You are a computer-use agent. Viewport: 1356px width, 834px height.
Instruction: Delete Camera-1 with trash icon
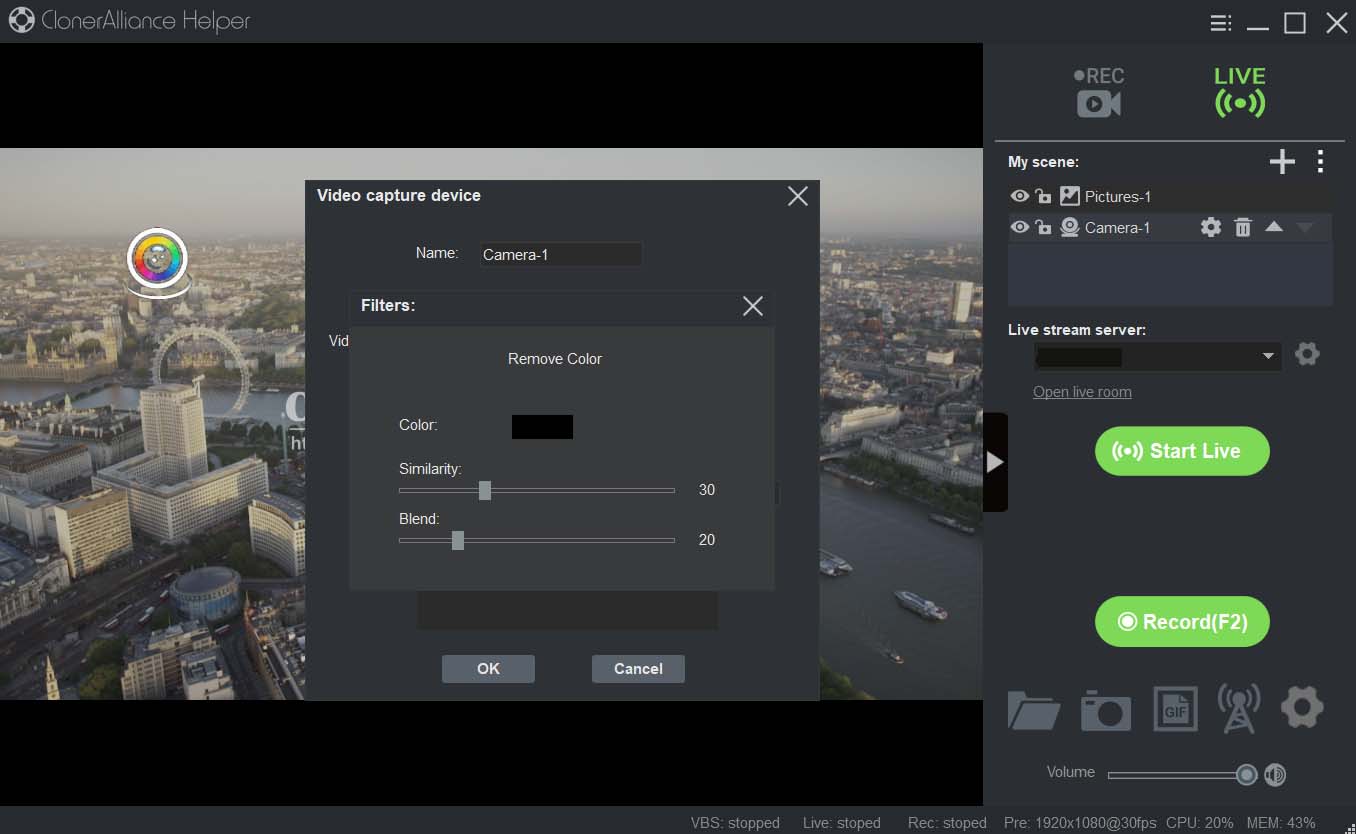pyautogui.click(x=1242, y=227)
